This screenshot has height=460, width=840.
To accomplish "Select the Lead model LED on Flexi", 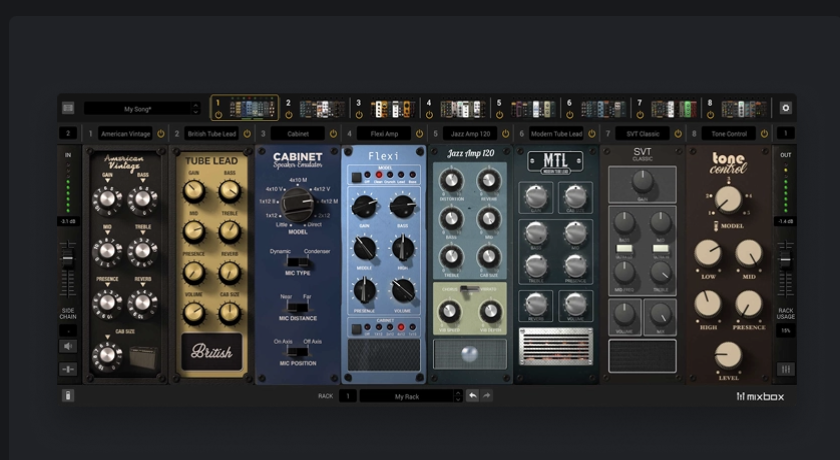I will click(401, 175).
